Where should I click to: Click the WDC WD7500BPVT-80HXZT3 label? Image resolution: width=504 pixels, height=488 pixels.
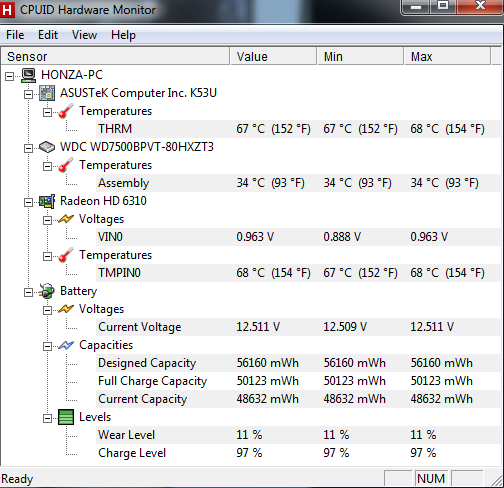coord(137,147)
